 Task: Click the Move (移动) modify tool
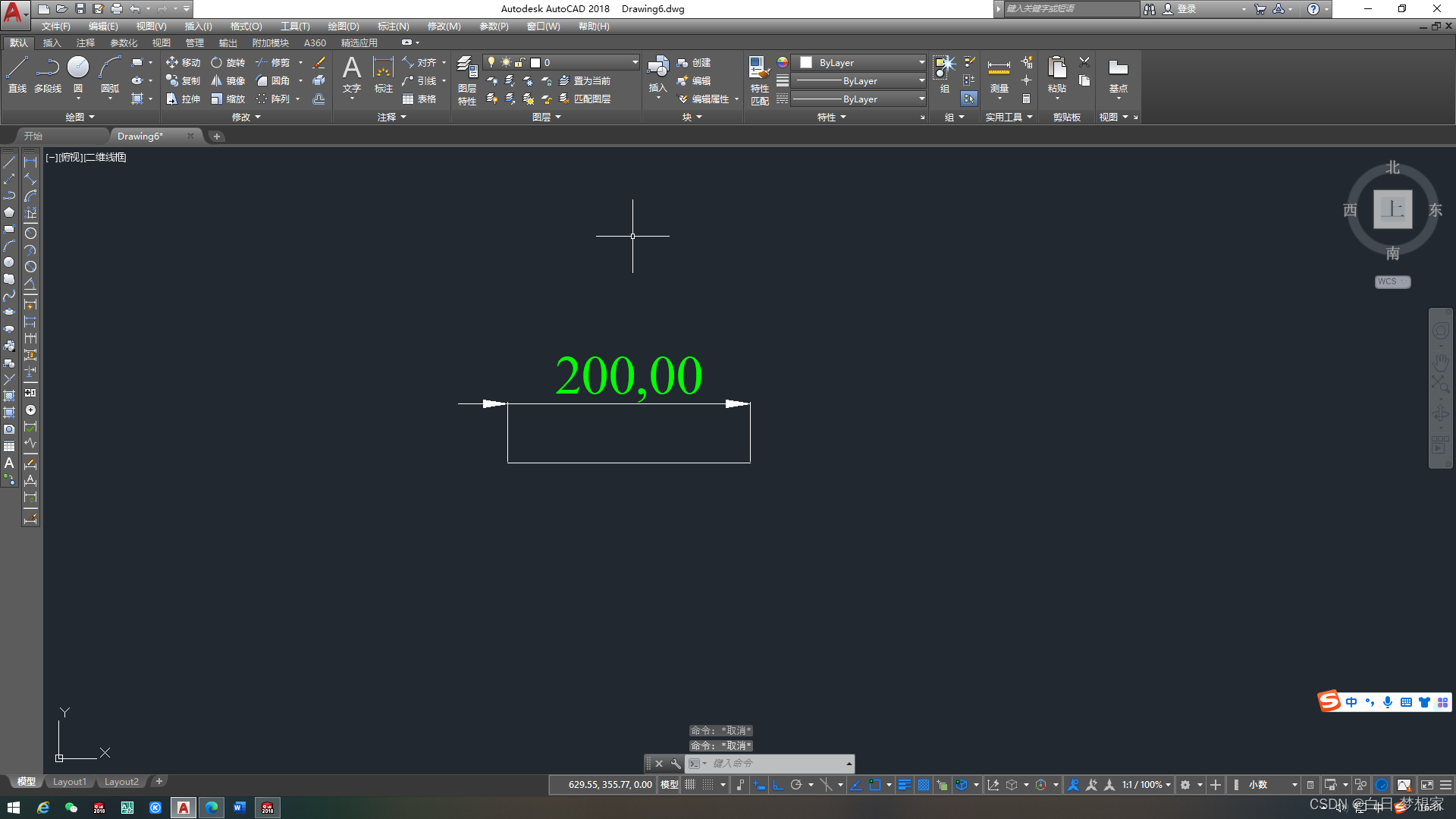tap(183, 62)
